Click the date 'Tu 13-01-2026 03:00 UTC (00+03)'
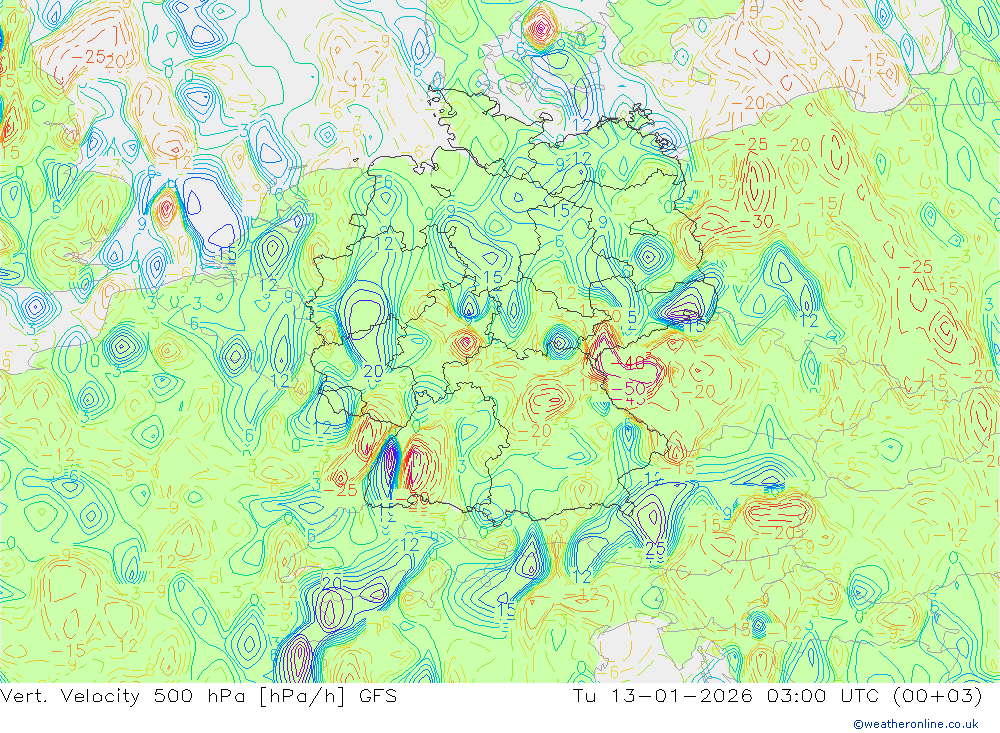Screen dimensions: 1000x733 [777, 696]
